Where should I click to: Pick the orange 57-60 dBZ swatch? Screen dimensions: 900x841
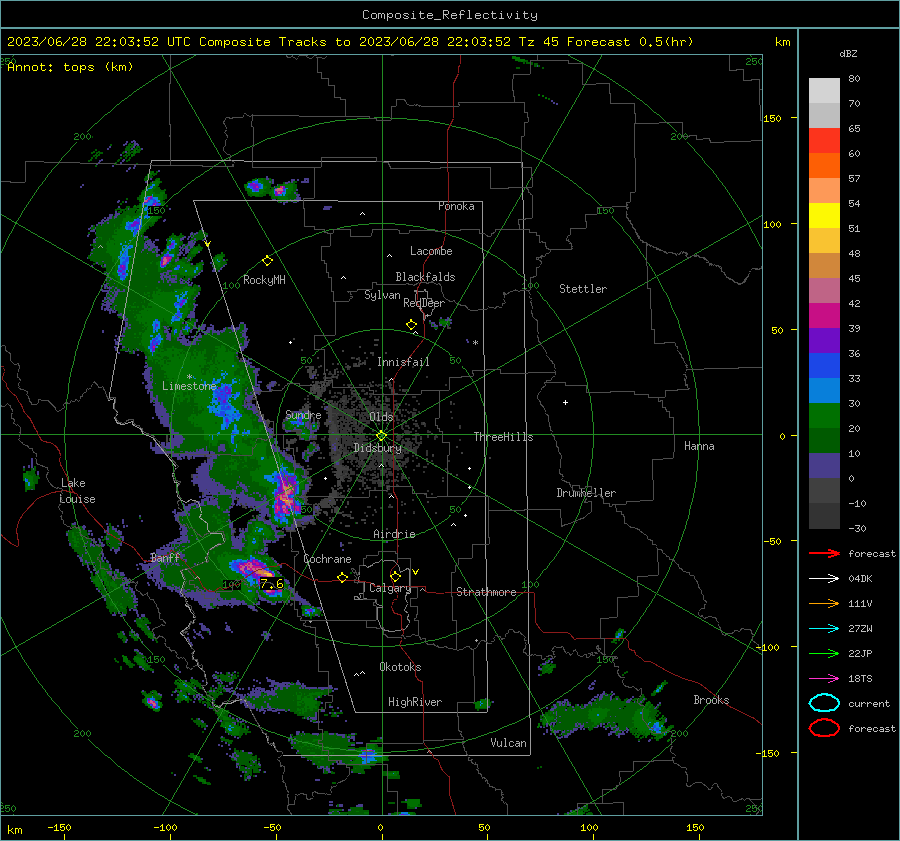pos(824,166)
